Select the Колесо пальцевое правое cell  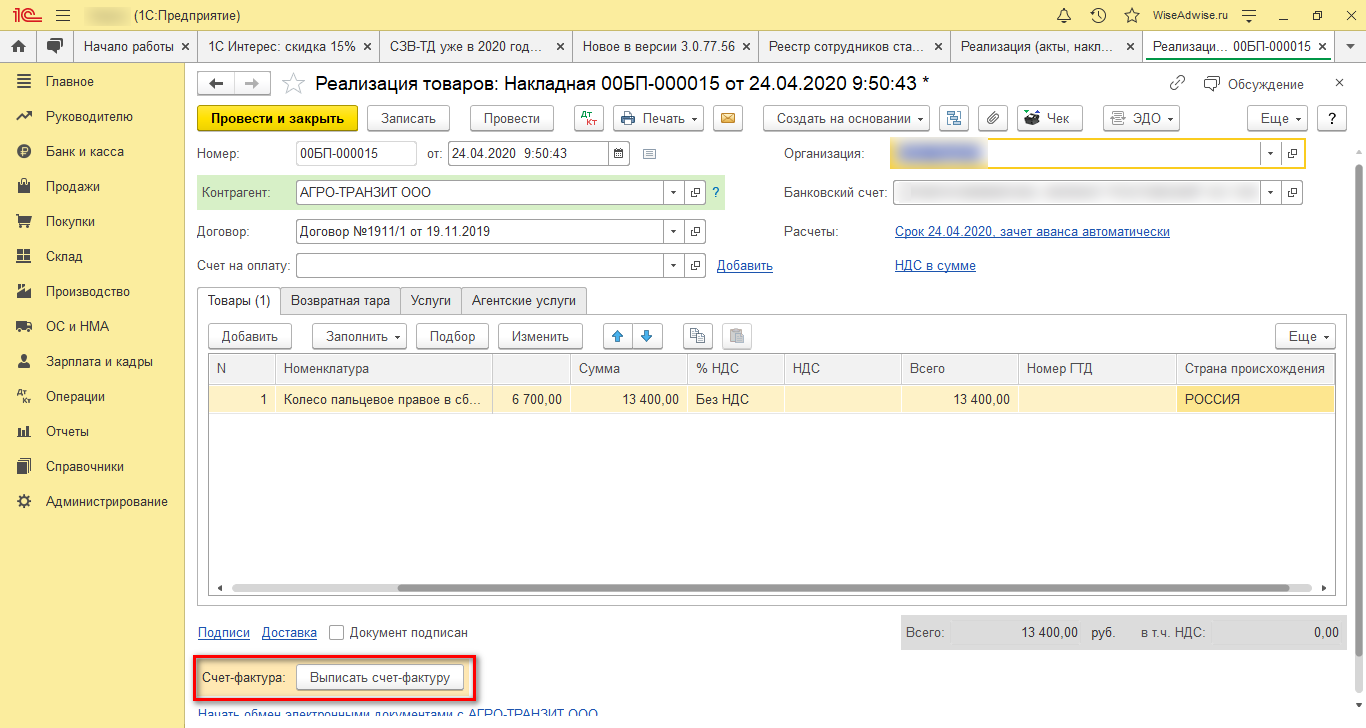click(384, 399)
